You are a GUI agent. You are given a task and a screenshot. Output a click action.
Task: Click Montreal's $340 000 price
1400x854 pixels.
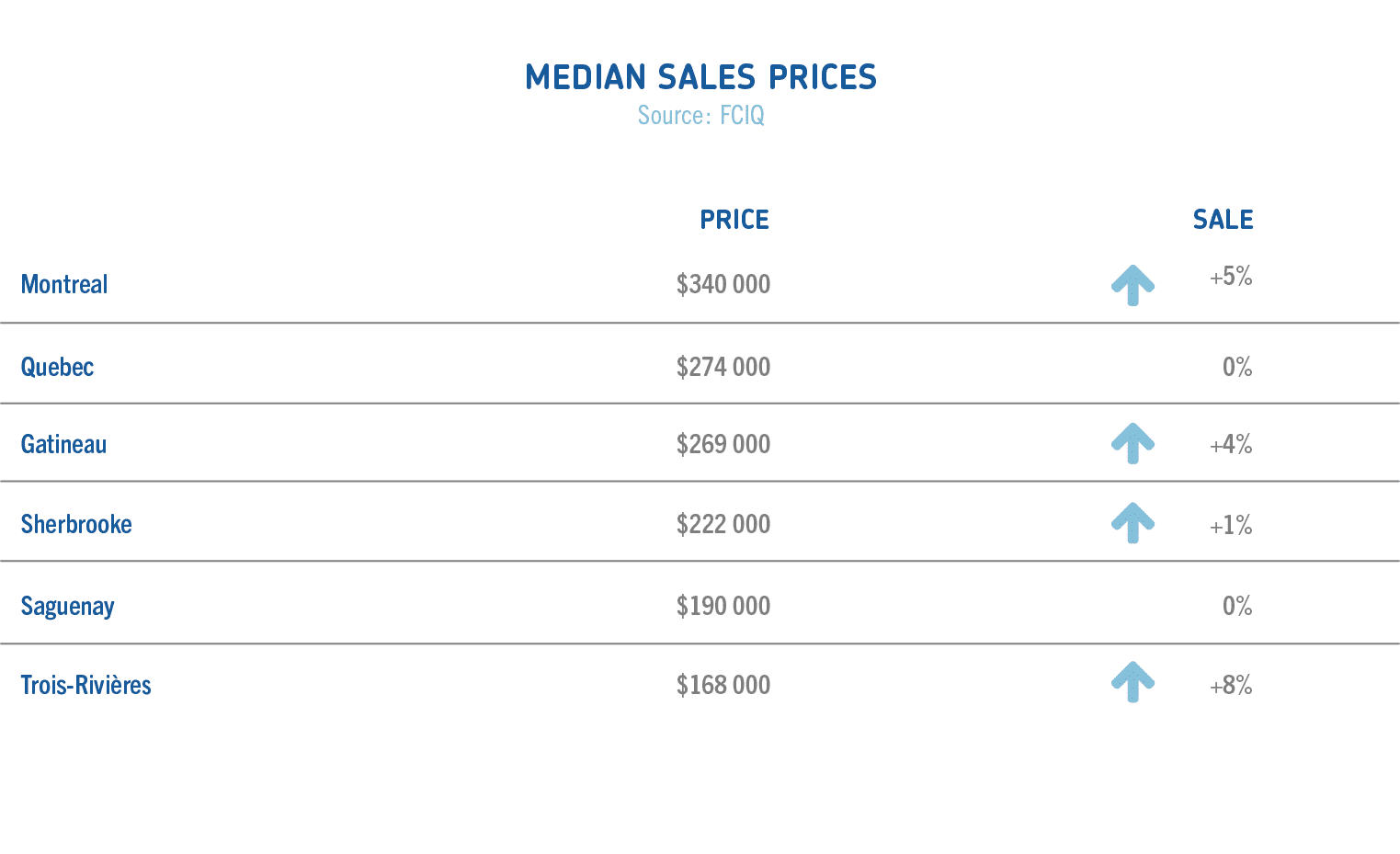(x=723, y=284)
